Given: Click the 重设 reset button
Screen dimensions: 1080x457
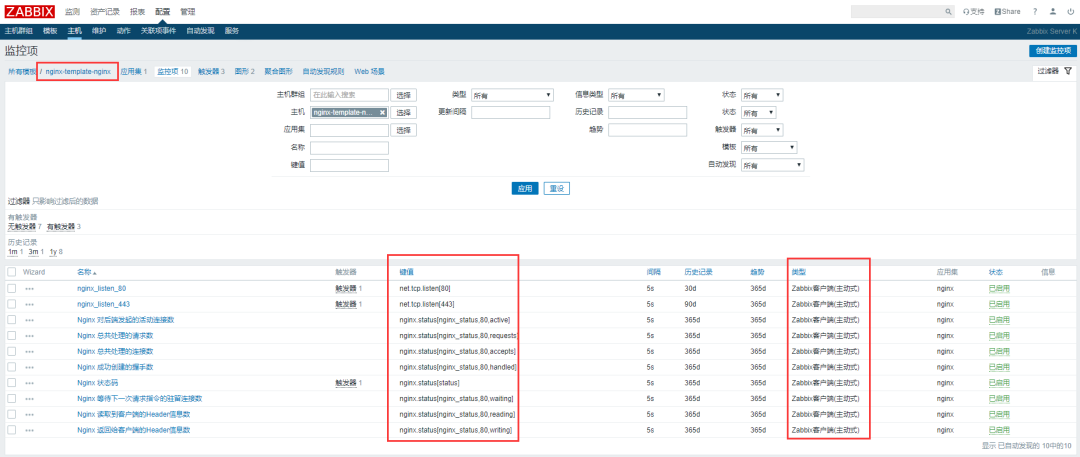Looking at the screenshot, I should [557, 188].
